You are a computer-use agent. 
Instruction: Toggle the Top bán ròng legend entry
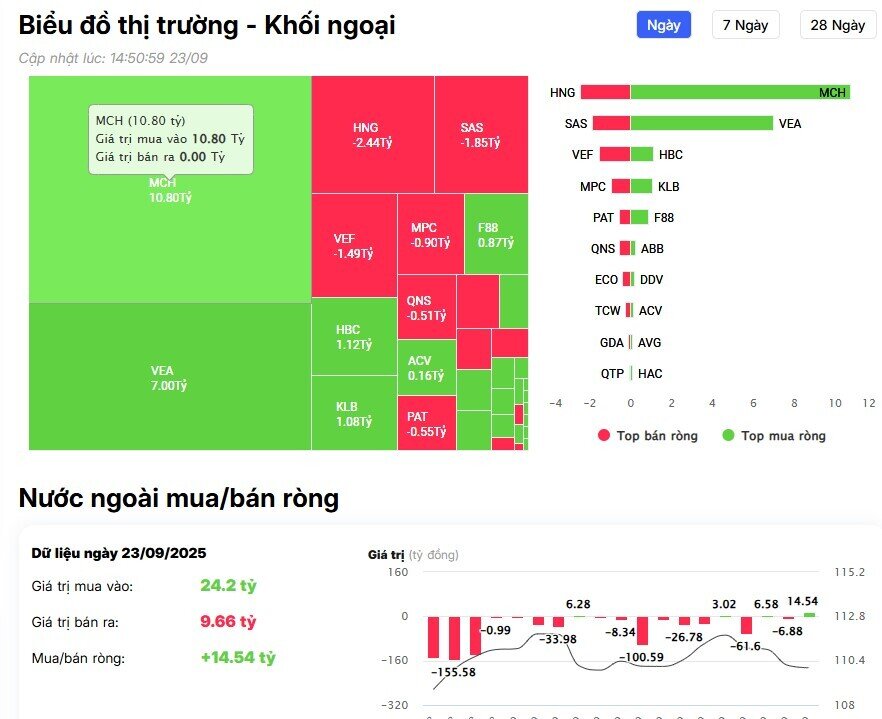coord(645,436)
